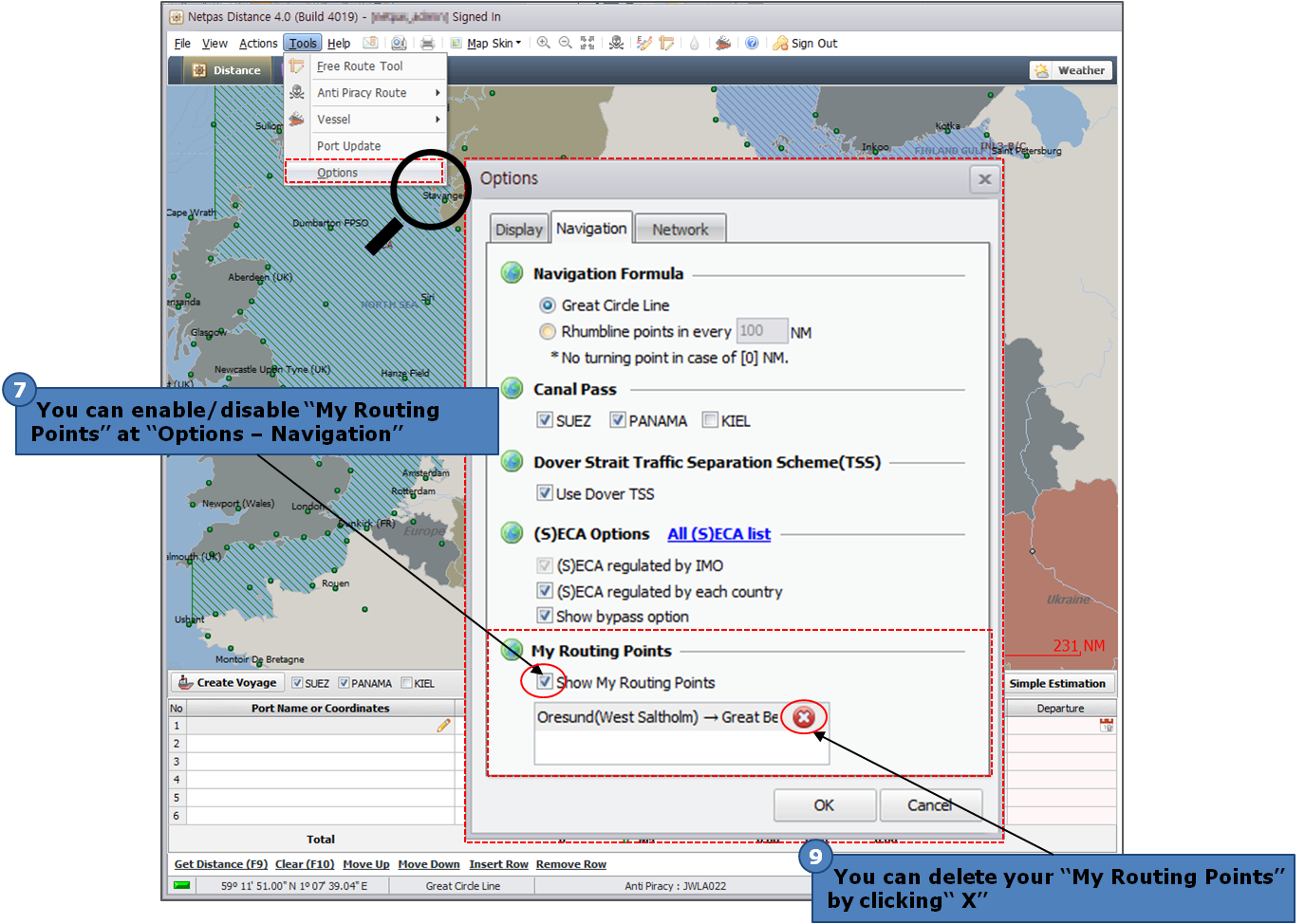Click the print preview icon in toolbar
Viewport: 1305px width, 924px height.
pos(400,43)
